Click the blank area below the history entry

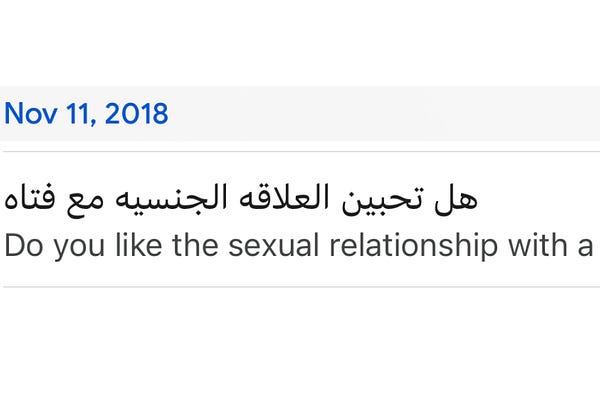tap(300, 344)
